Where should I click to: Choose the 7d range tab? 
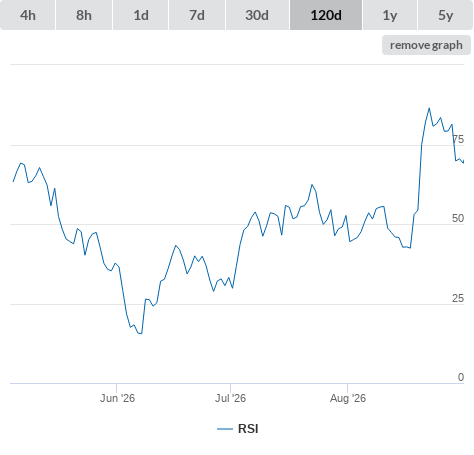[197, 15]
